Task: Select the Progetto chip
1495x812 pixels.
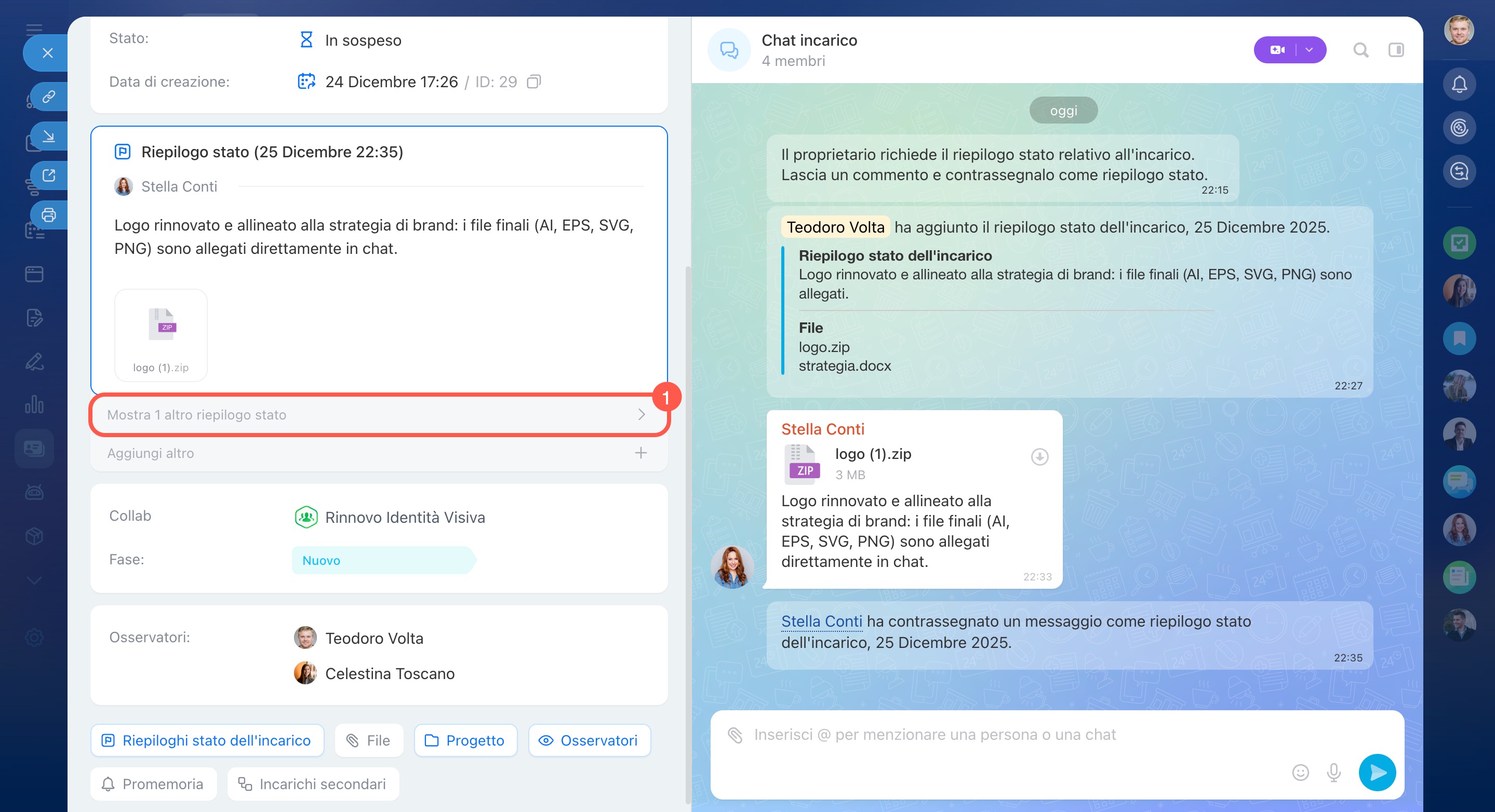Action: [x=465, y=740]
